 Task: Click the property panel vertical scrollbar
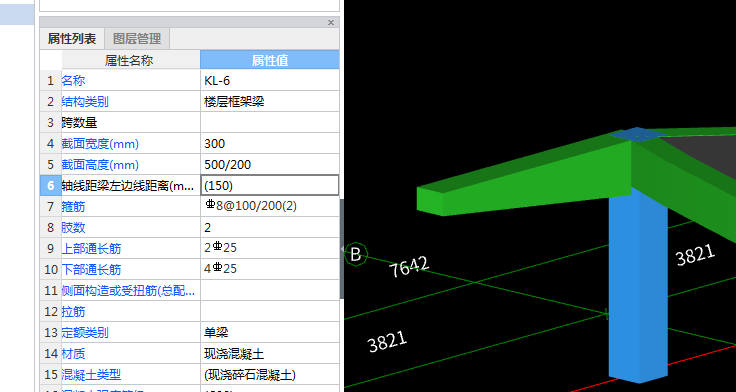coord(342,249)
